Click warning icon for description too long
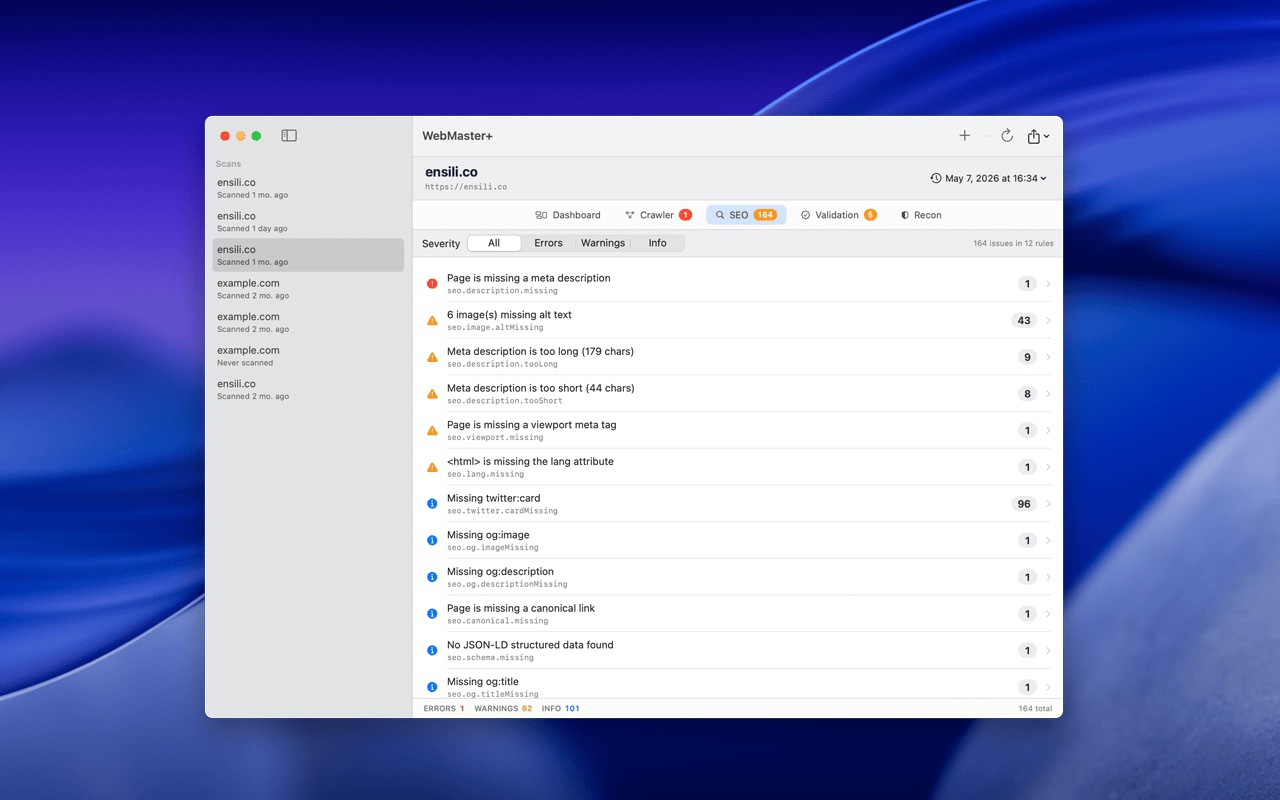 pyautogui.click(x=432, y=357)
